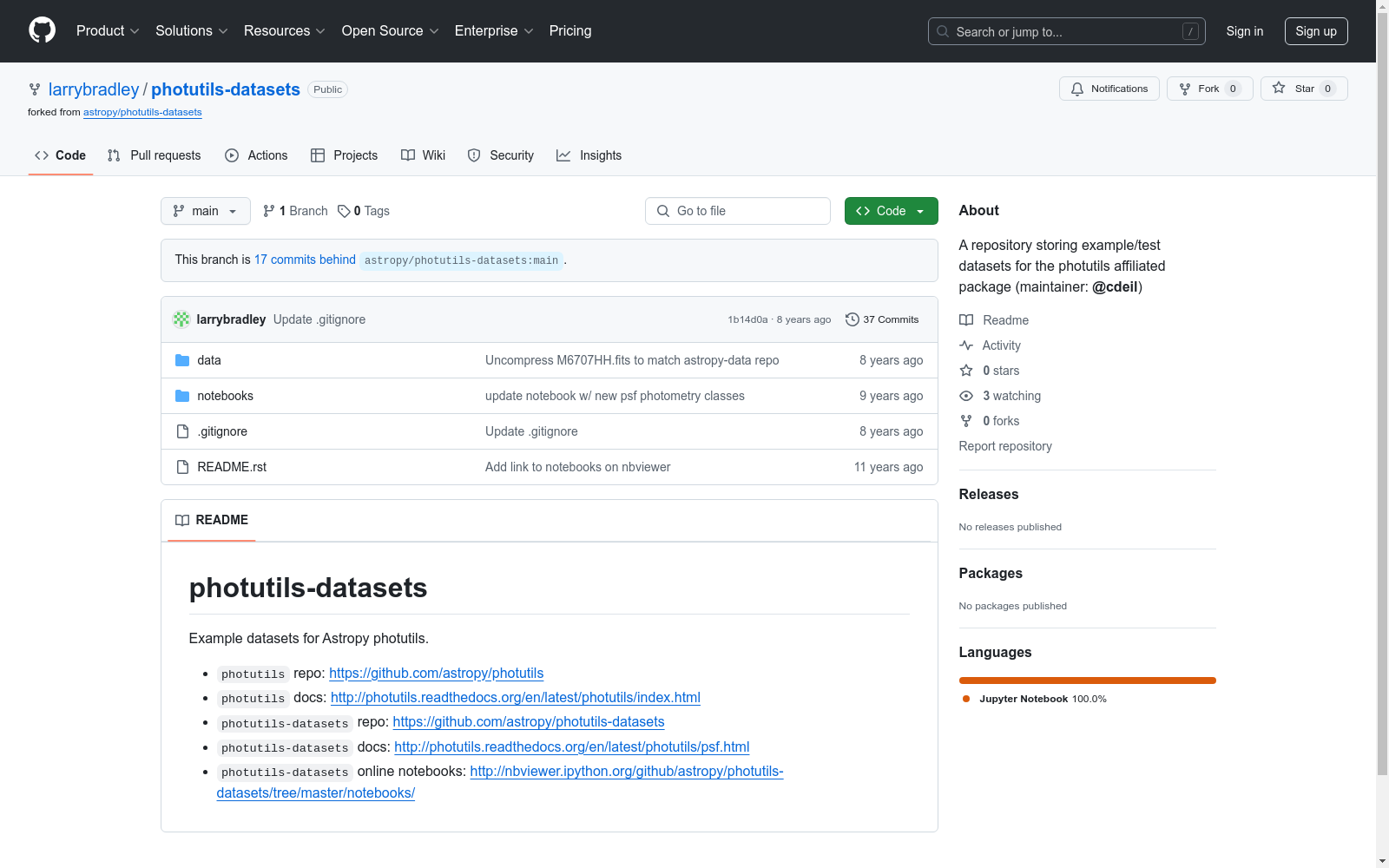This screenshot has width=1389, height=868.
Task: Click the GitHub logo icon
Action: 42,30
